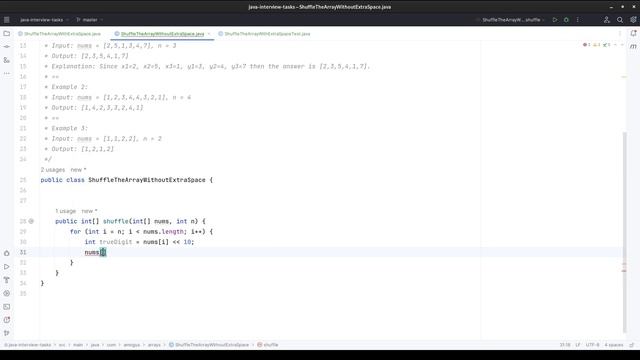
Task: Open the master branch dropdown
Action: click(89, 20)
